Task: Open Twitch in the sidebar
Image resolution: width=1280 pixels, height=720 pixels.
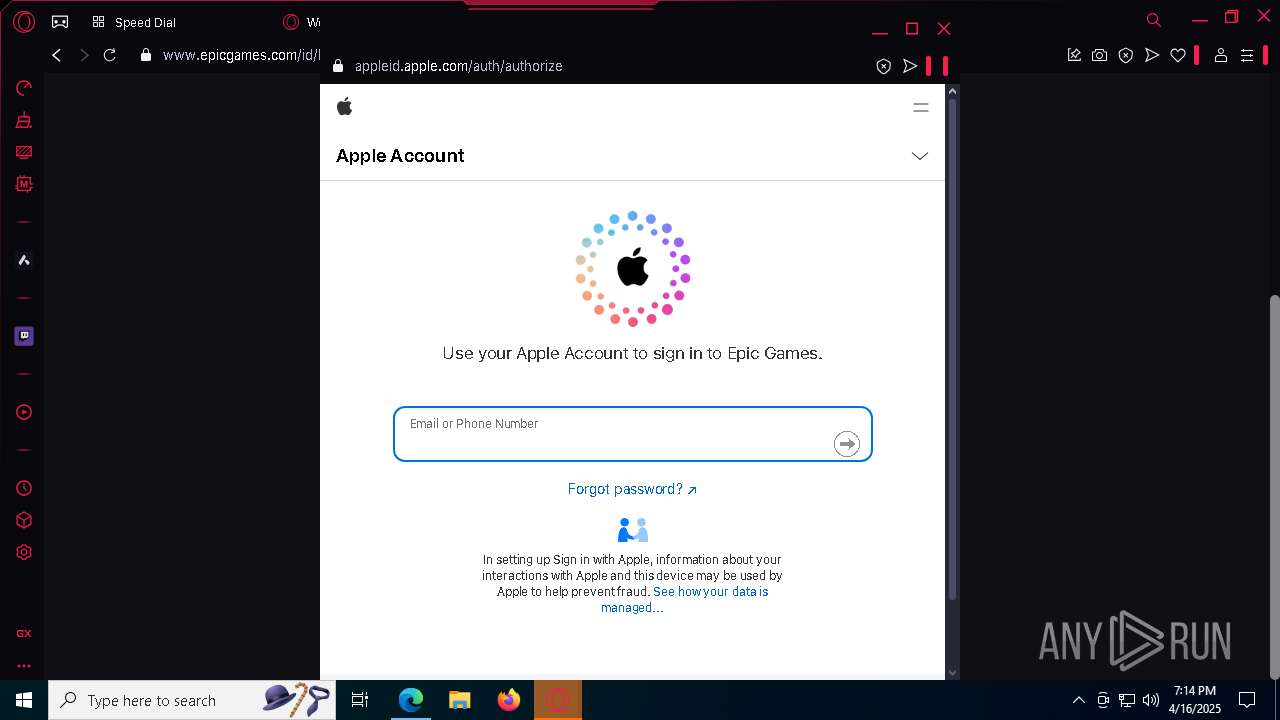Action: point(24,336)
